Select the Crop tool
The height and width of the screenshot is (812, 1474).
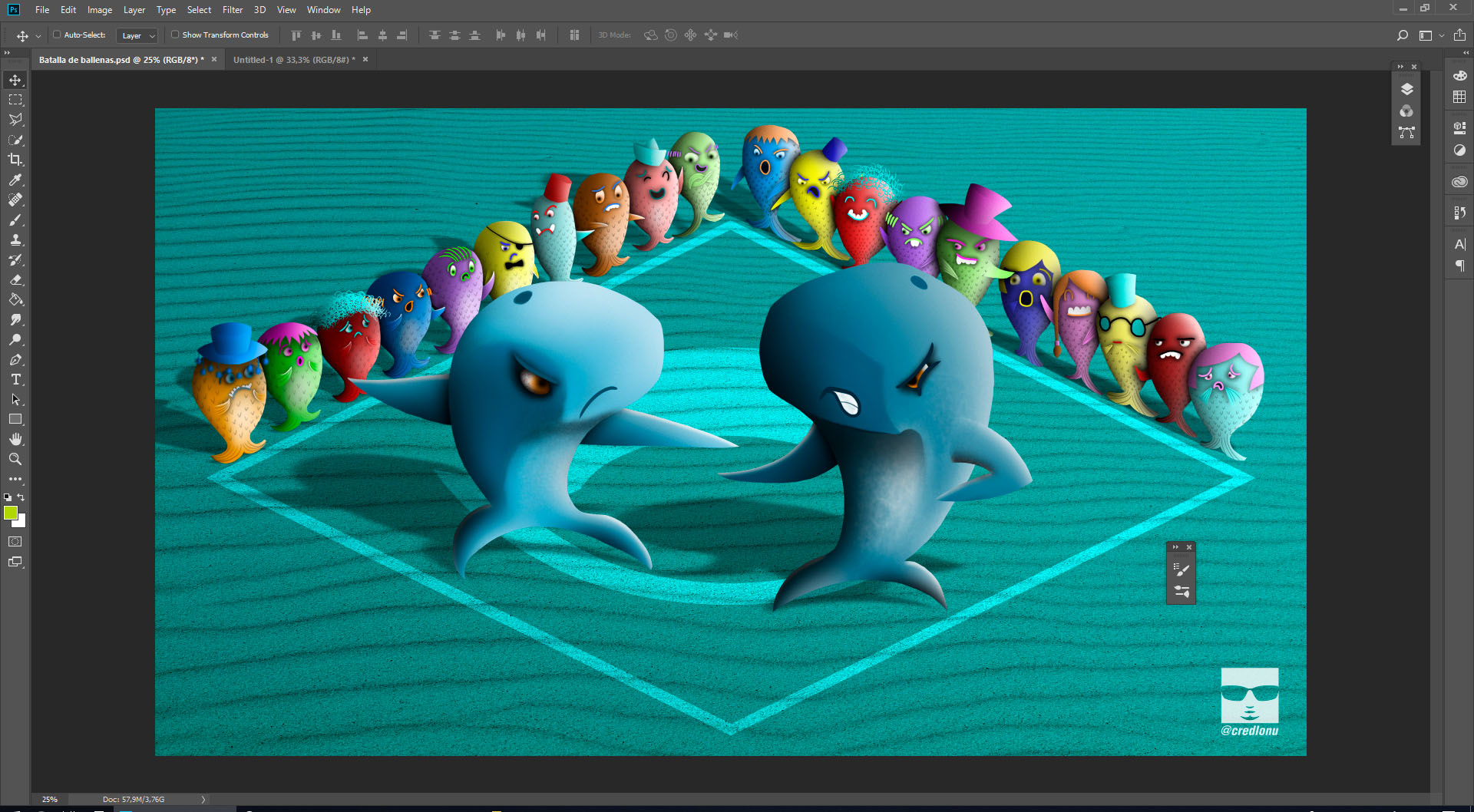(15, 160)
